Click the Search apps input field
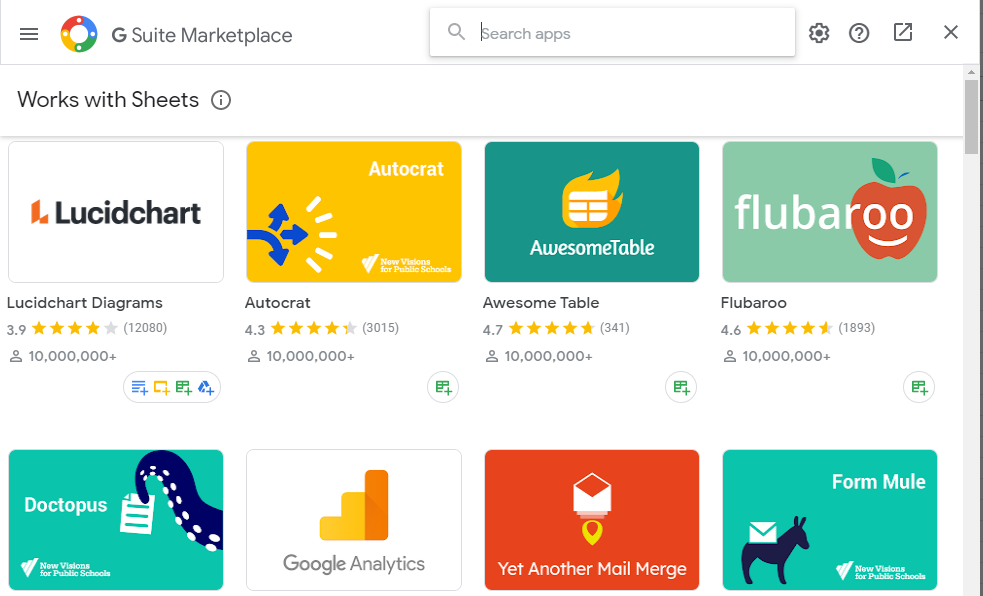The height and width of the screenshot is (596, 983). point(630,33)
